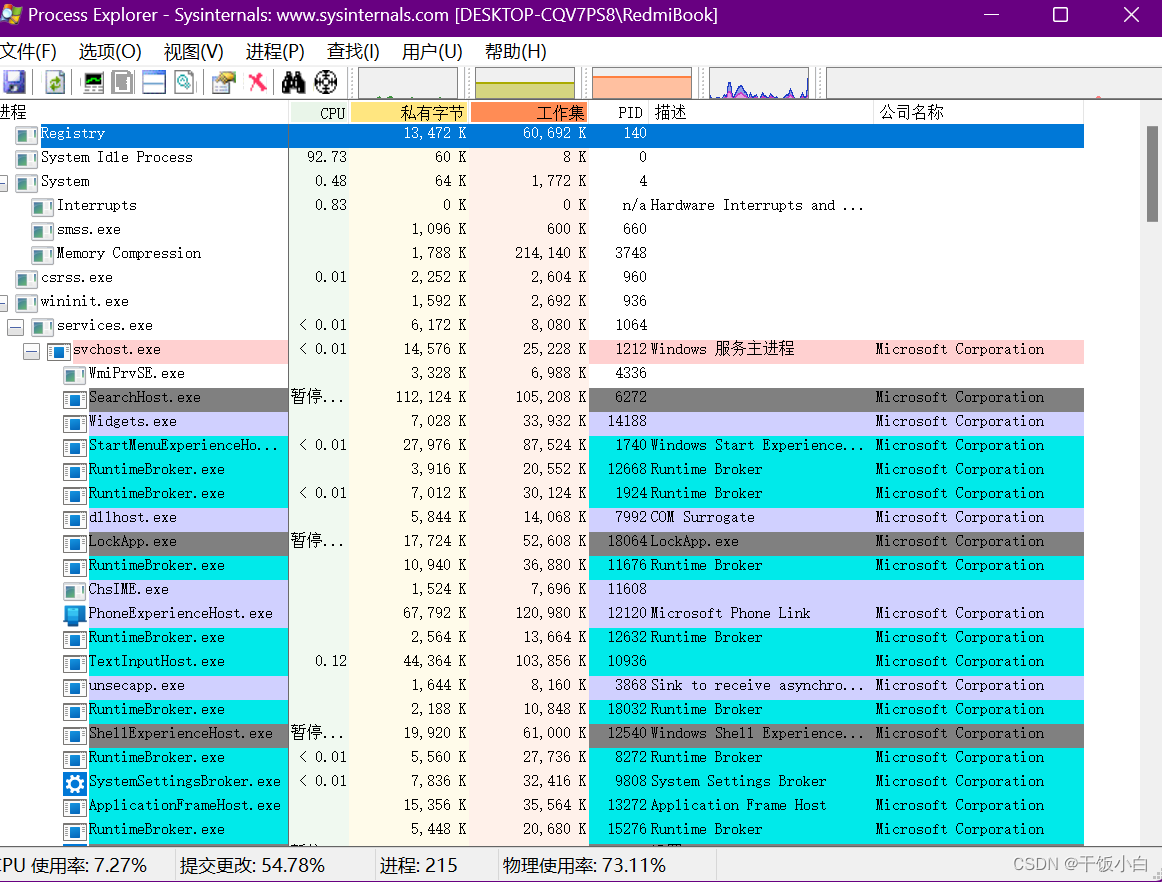1162x882 pixels.
Task: Open the 文件(F) menu
Action: [x=28, y=52]
